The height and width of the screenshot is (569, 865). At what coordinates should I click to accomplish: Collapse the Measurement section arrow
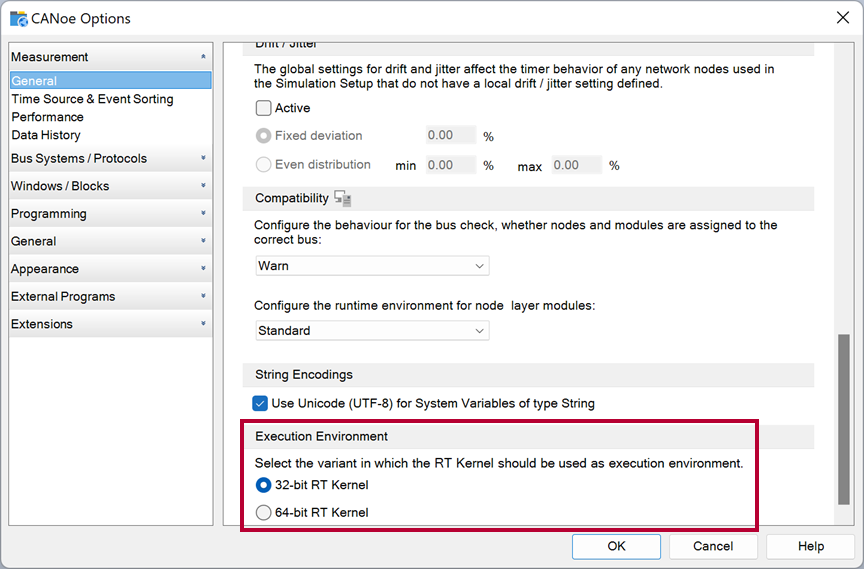pos(203,56)
